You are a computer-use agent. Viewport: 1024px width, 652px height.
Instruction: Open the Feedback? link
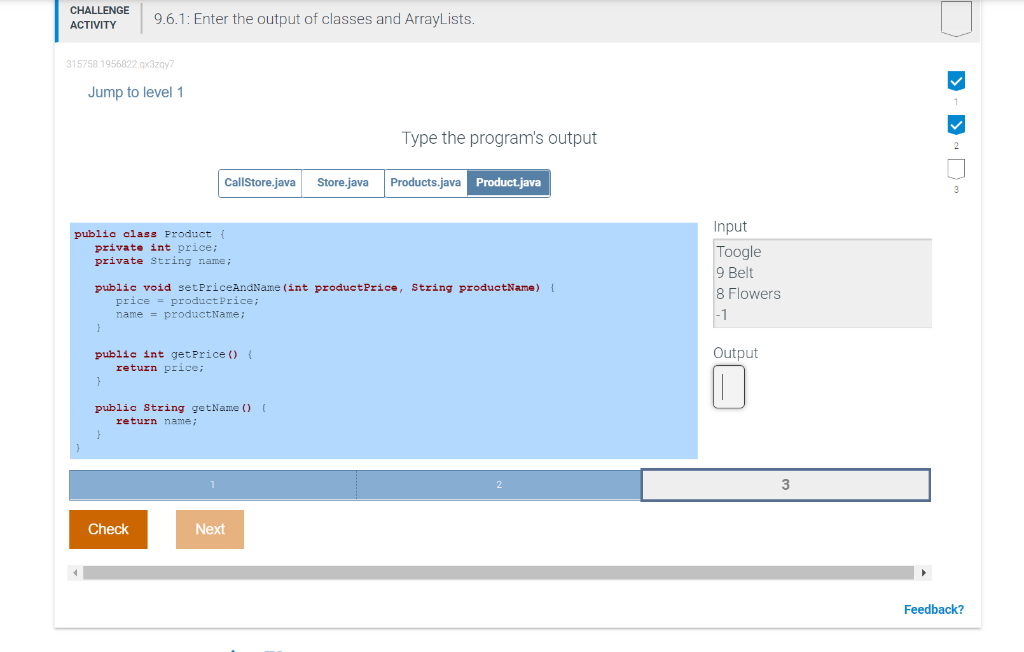pos(933,609)
